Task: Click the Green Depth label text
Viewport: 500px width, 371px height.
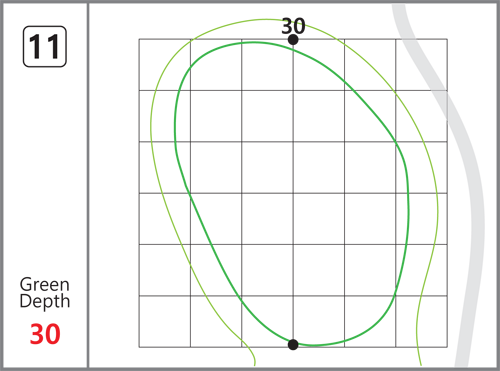Action: pyautogui.click(x=45, y=293)
